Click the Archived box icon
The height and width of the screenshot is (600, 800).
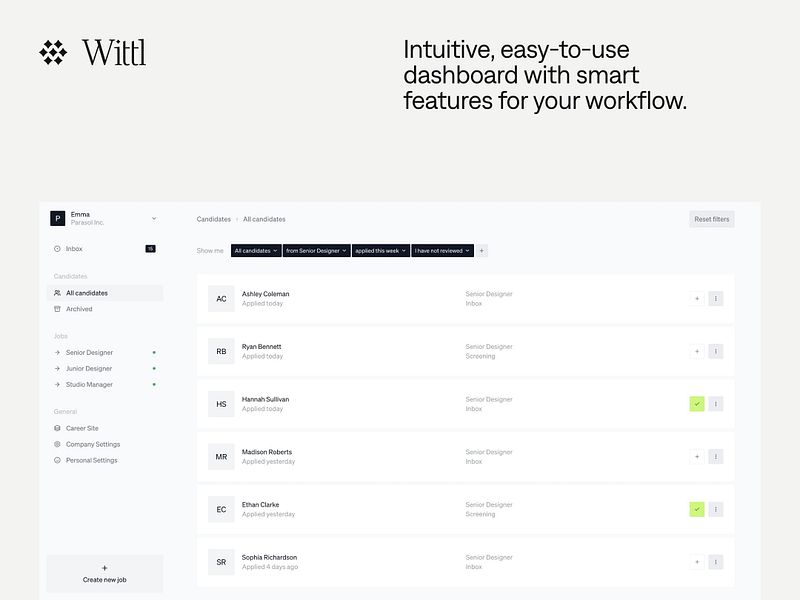click(x=57, y=309)
